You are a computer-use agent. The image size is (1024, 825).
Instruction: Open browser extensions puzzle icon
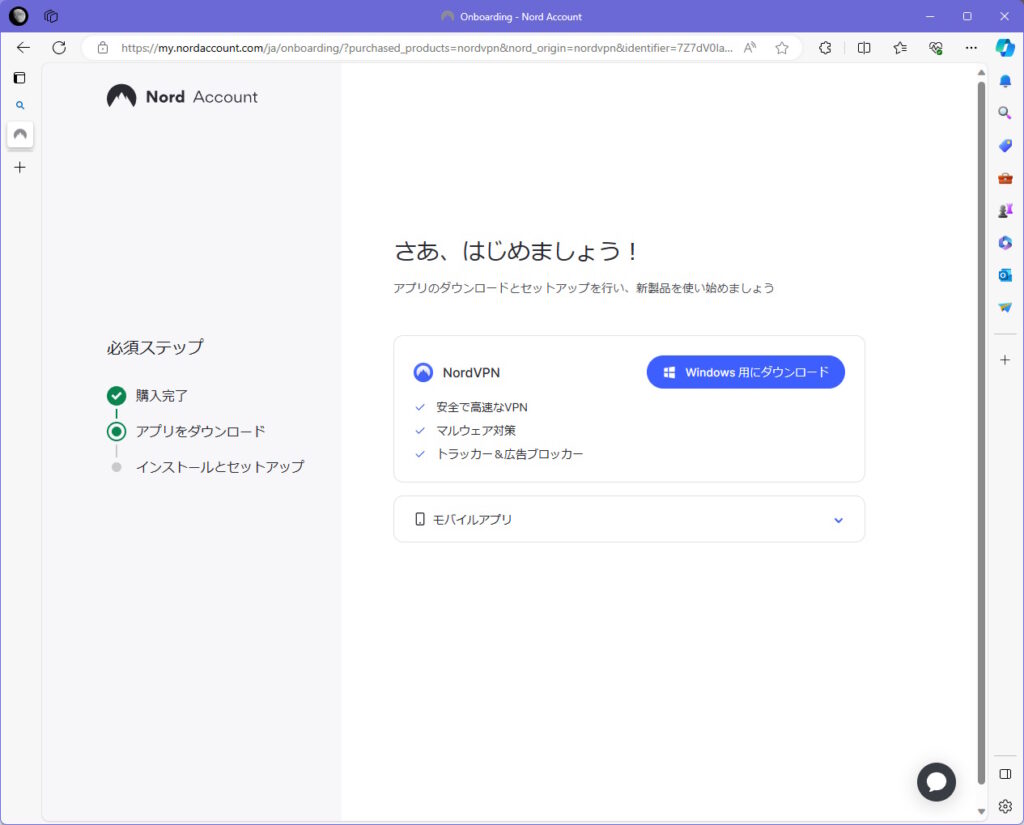pyautogui.click(x=825, y=48)
